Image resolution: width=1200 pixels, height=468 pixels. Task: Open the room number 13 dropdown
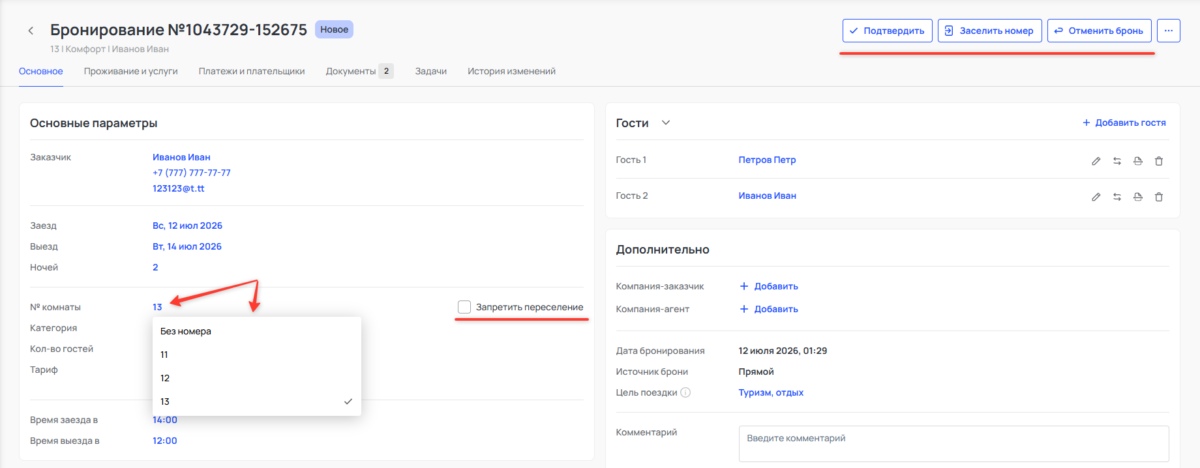pos(158,306)
